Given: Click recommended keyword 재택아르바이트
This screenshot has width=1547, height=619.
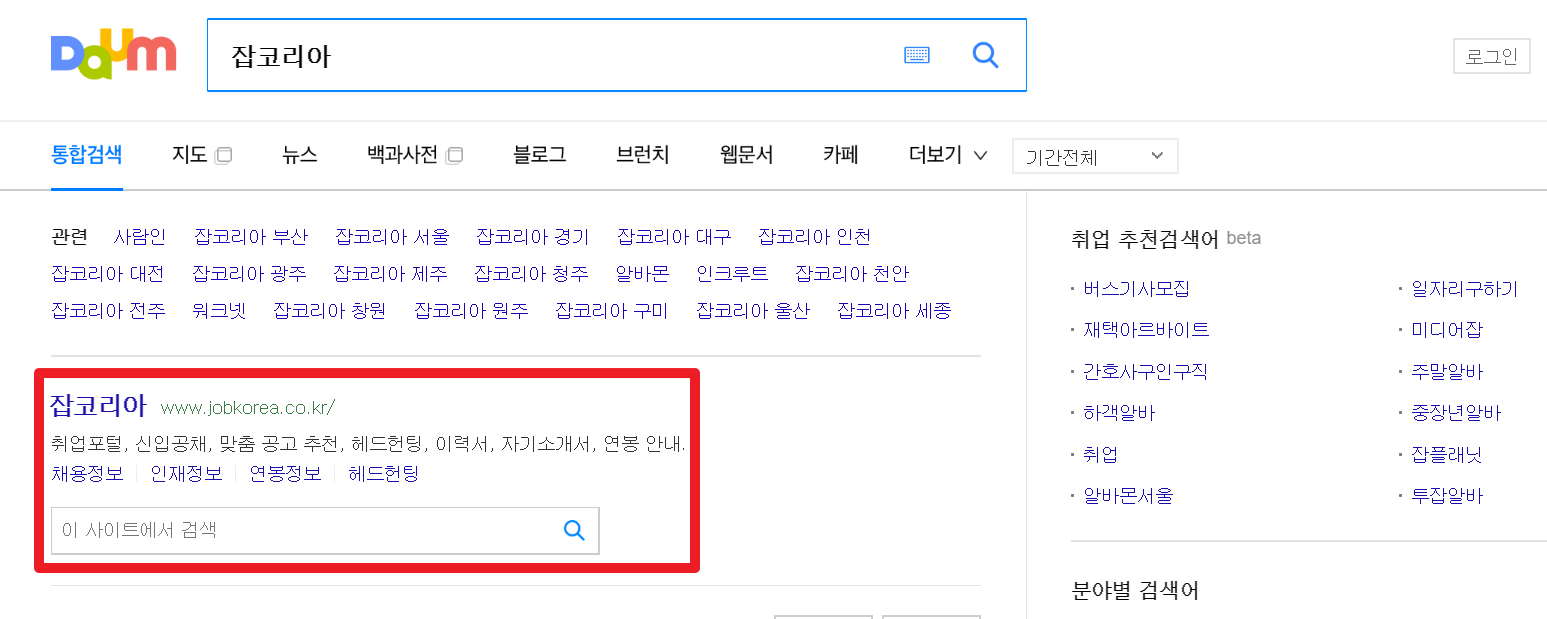Looking at the screenshot, I should click(1146, 330).
